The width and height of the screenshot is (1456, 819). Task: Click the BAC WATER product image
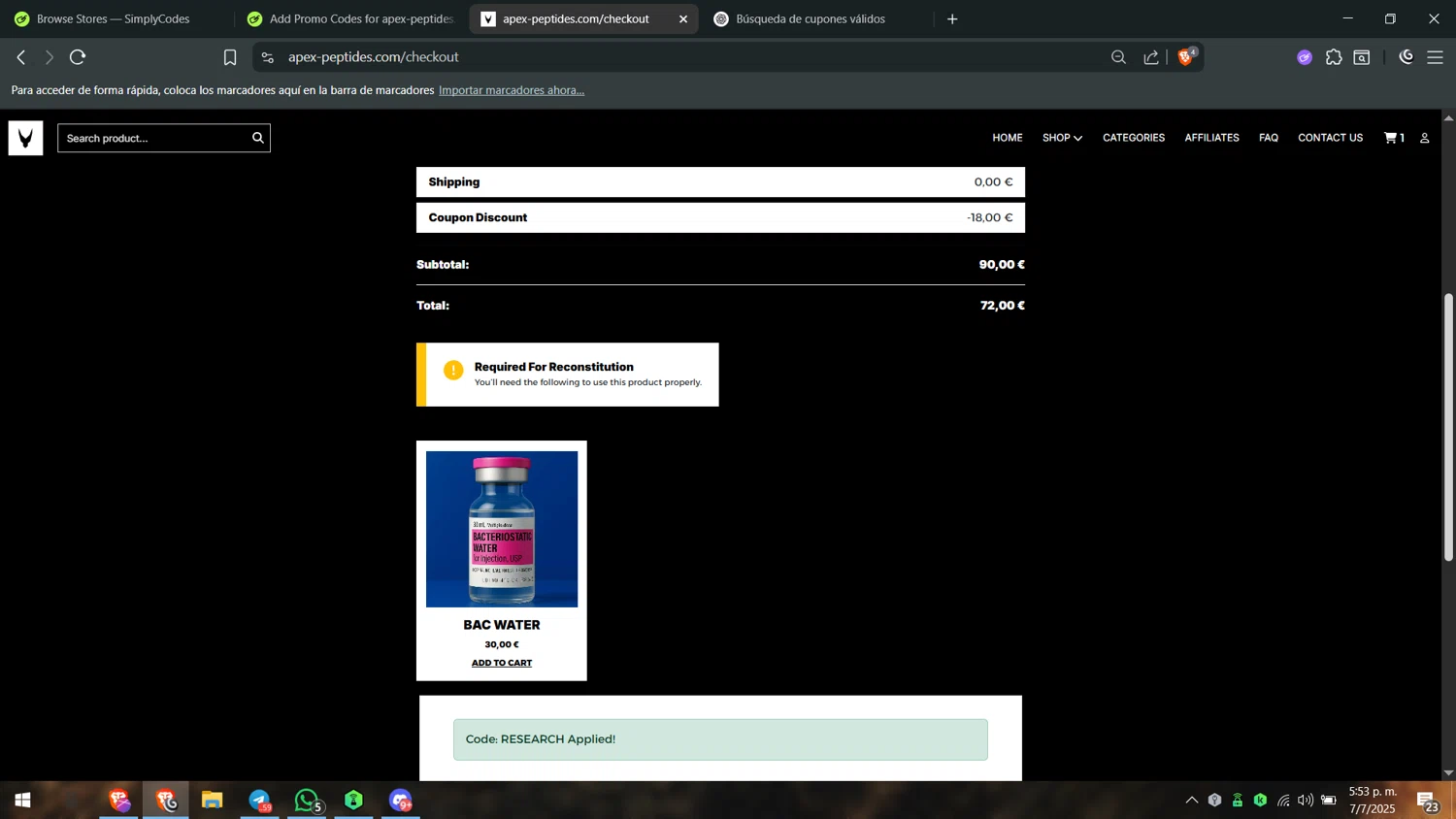point(502,529)
